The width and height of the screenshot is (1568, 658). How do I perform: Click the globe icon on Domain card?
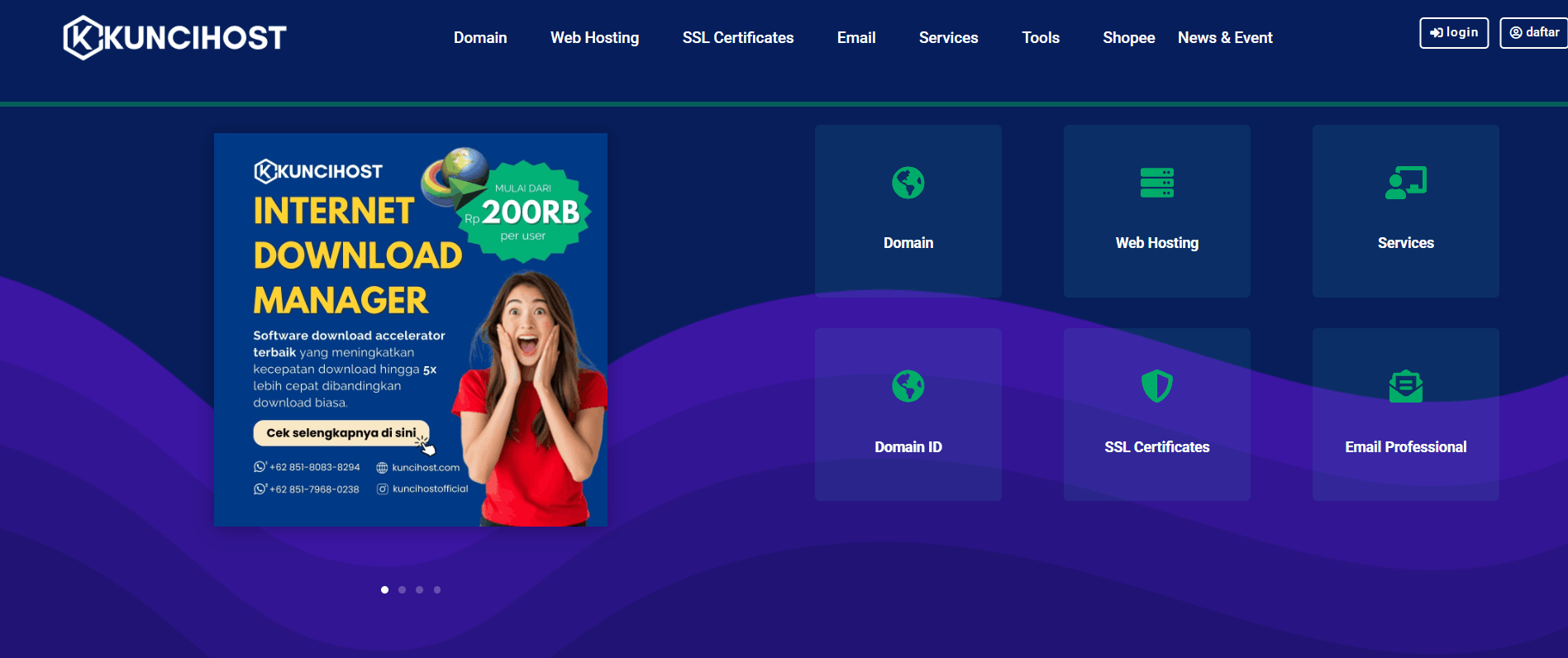click(x=908, y=183)
